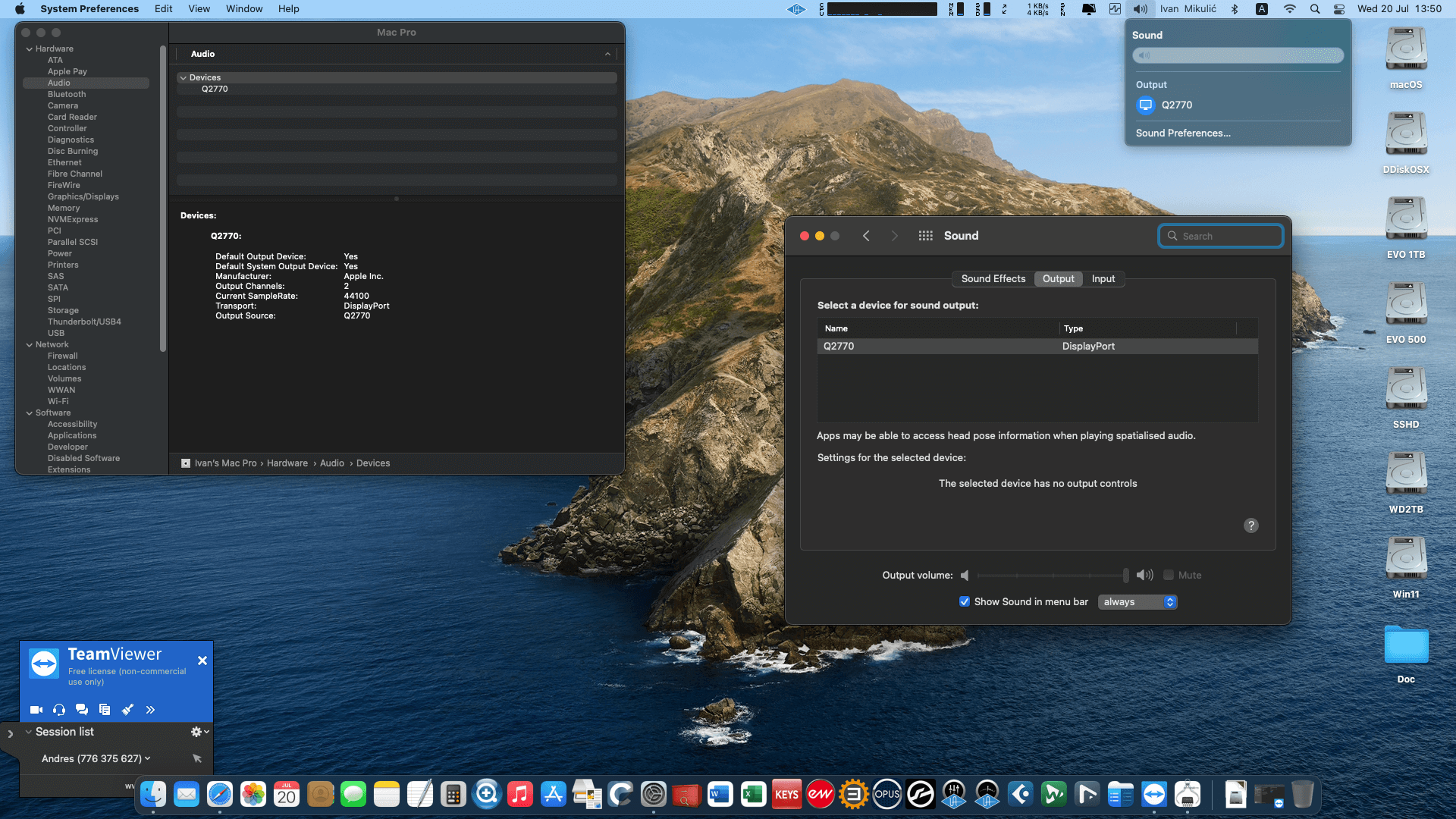Viewport: 1456px width, 819px height.
Task: Select the Output tab
Action: 1058,279
